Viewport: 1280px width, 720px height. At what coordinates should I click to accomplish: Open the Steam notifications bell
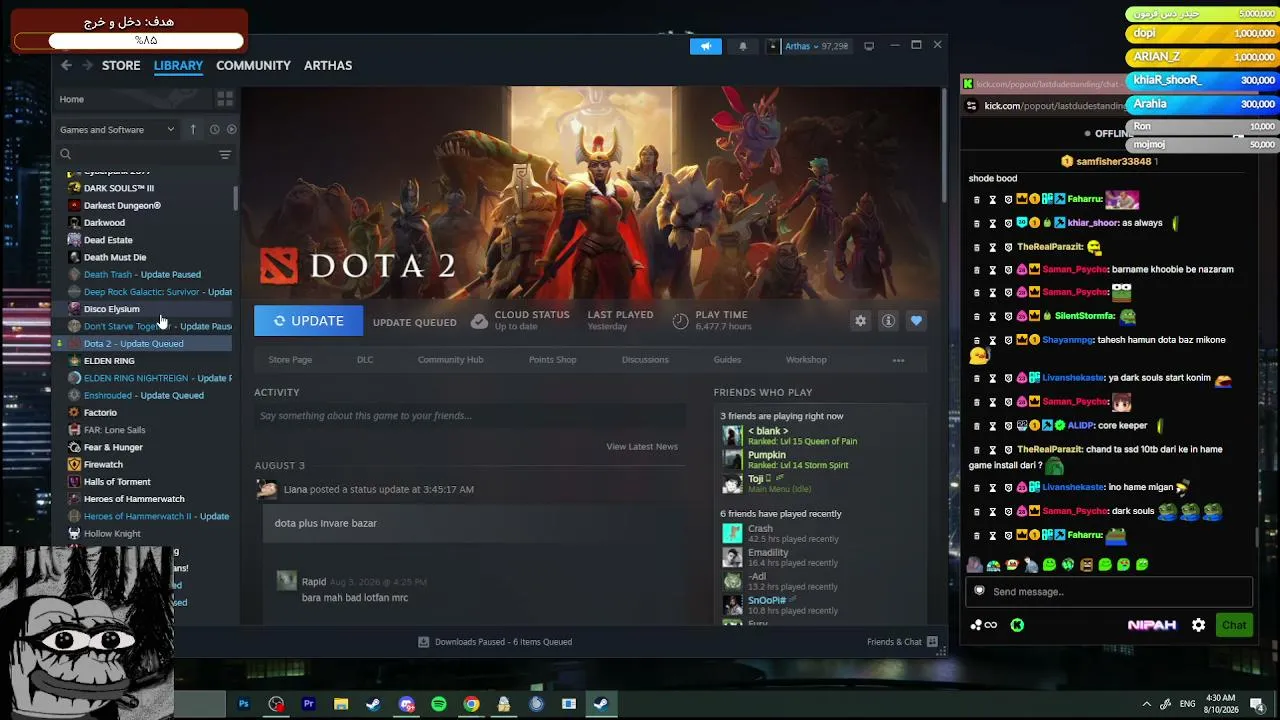(x=742, y=46)
